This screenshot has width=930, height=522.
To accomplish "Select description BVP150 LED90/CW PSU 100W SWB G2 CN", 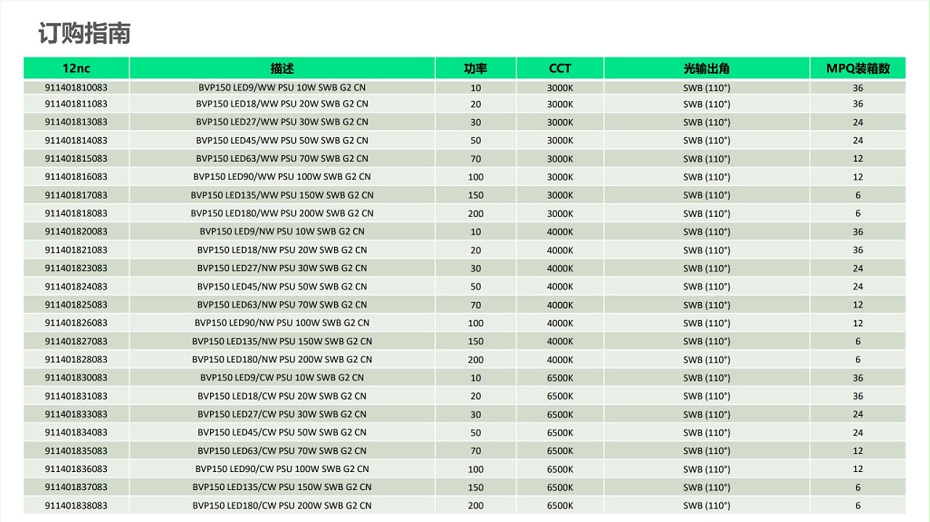I will click(x=282, y=469).
